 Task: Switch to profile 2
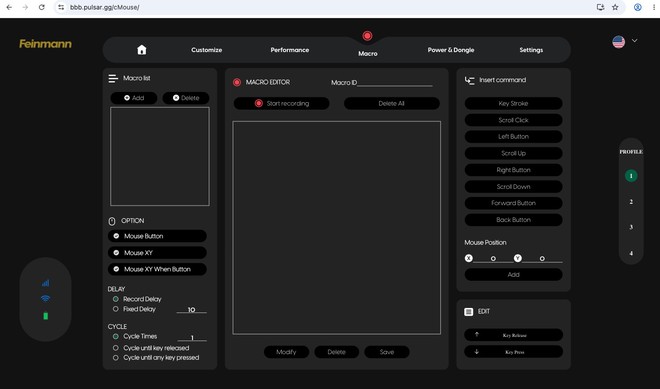point(631,202)
